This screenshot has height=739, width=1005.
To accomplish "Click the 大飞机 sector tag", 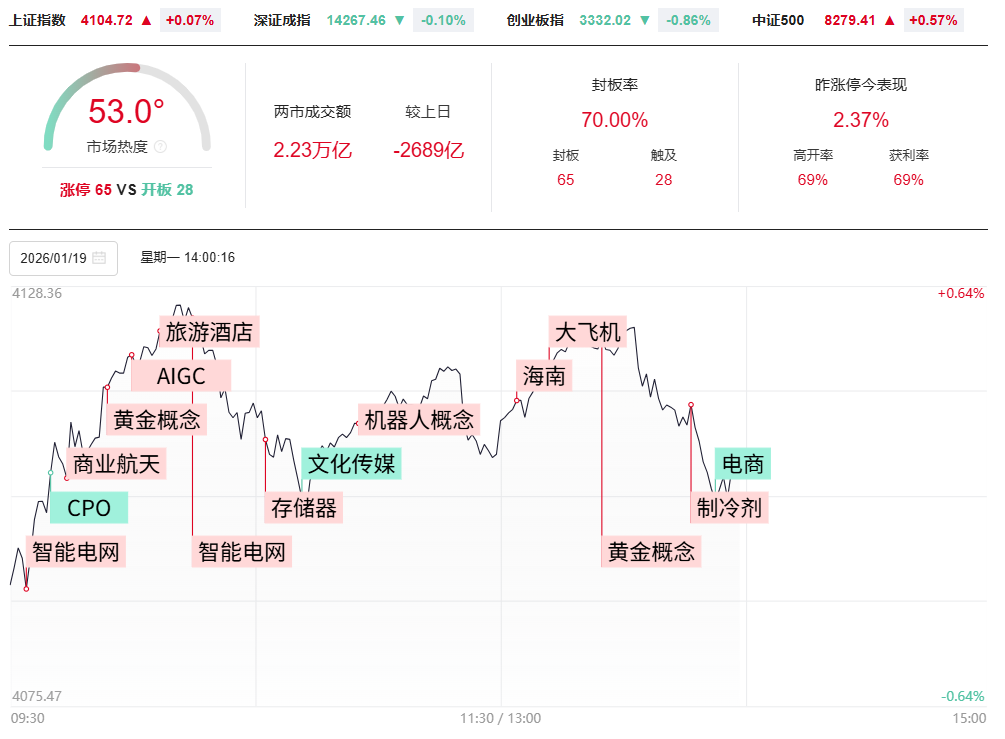I will click(588, 332).
